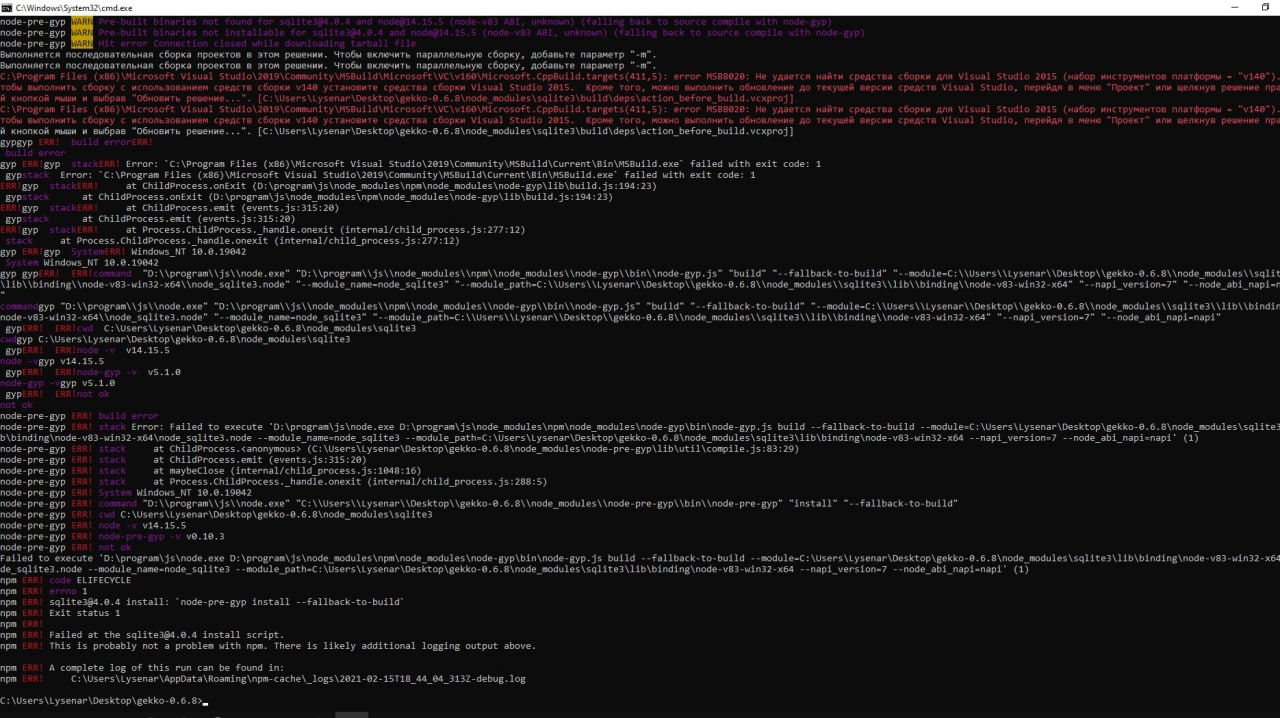The image size is (1280, 718).
Task: Click the 'stack Error: Failed to execute' line
Action: pyautogui.click(x=640, y=432)
